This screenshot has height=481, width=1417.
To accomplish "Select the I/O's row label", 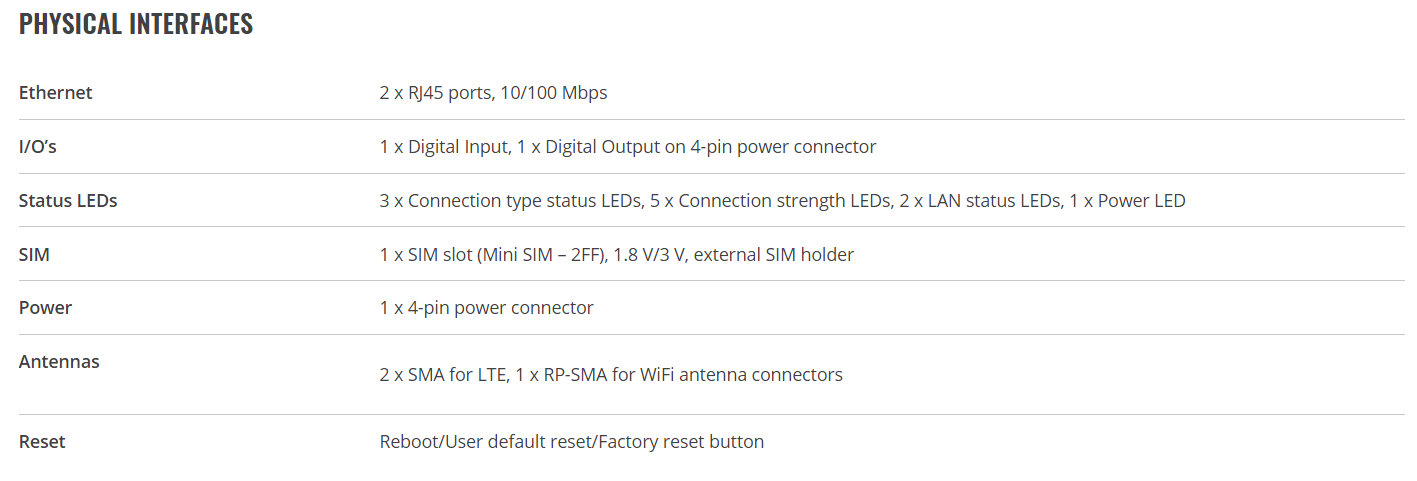I will 38,147.
